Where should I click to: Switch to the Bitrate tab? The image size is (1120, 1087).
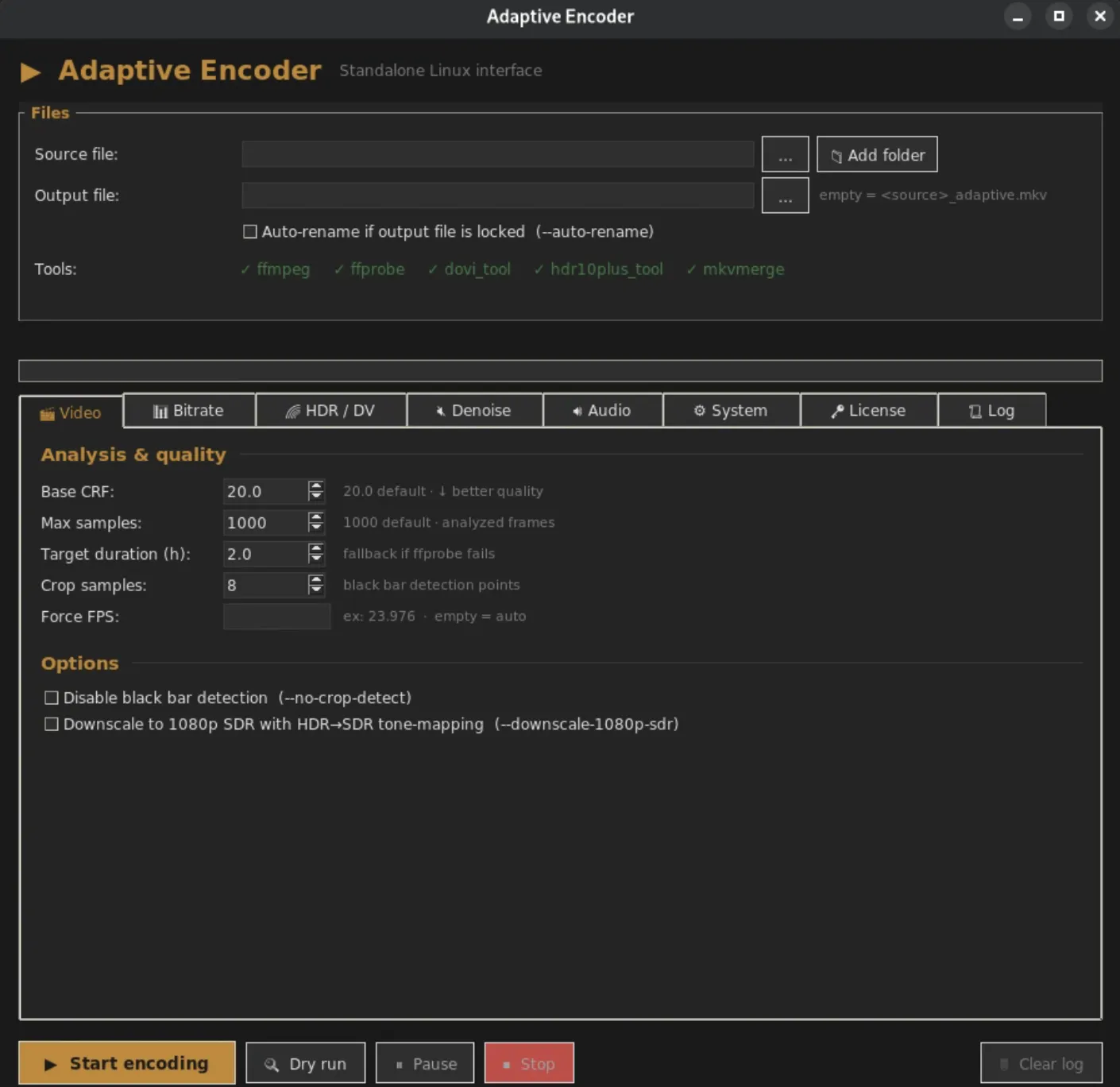189,410
